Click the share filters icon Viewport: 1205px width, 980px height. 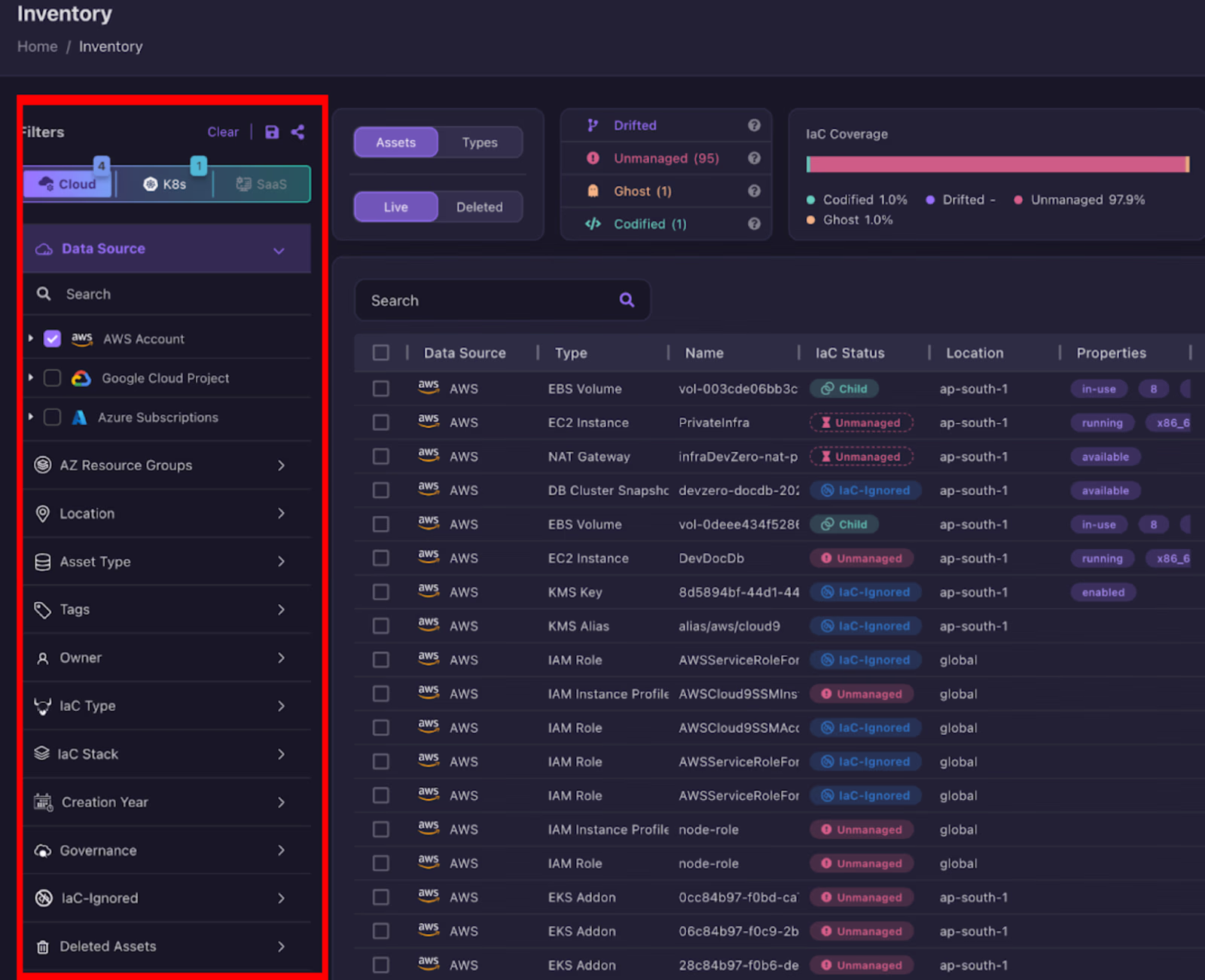tap(298, 133)
